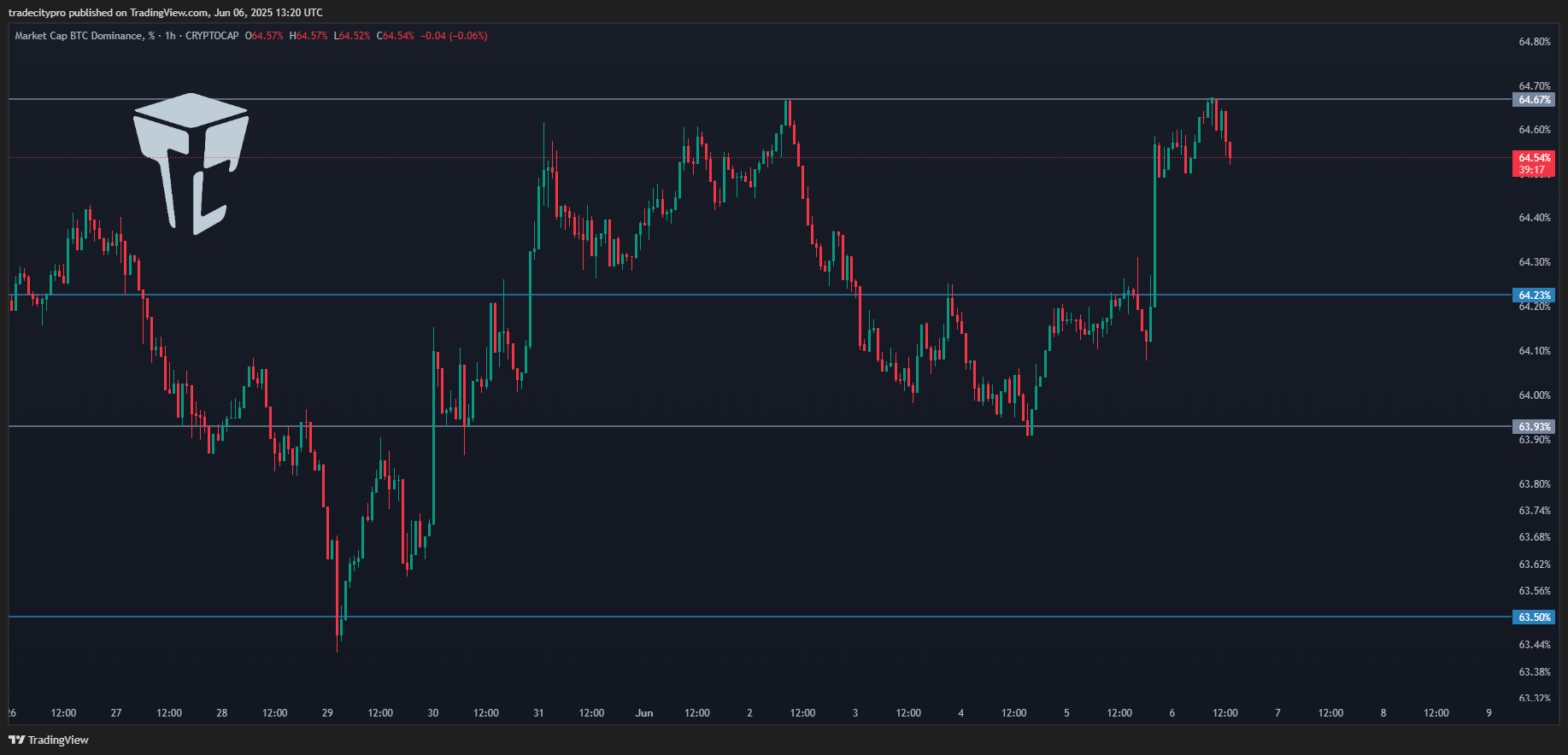The height and width of the screenshot is (755, 1568).
Task: Click the 1h timeframe label
Action: point(170,36)
